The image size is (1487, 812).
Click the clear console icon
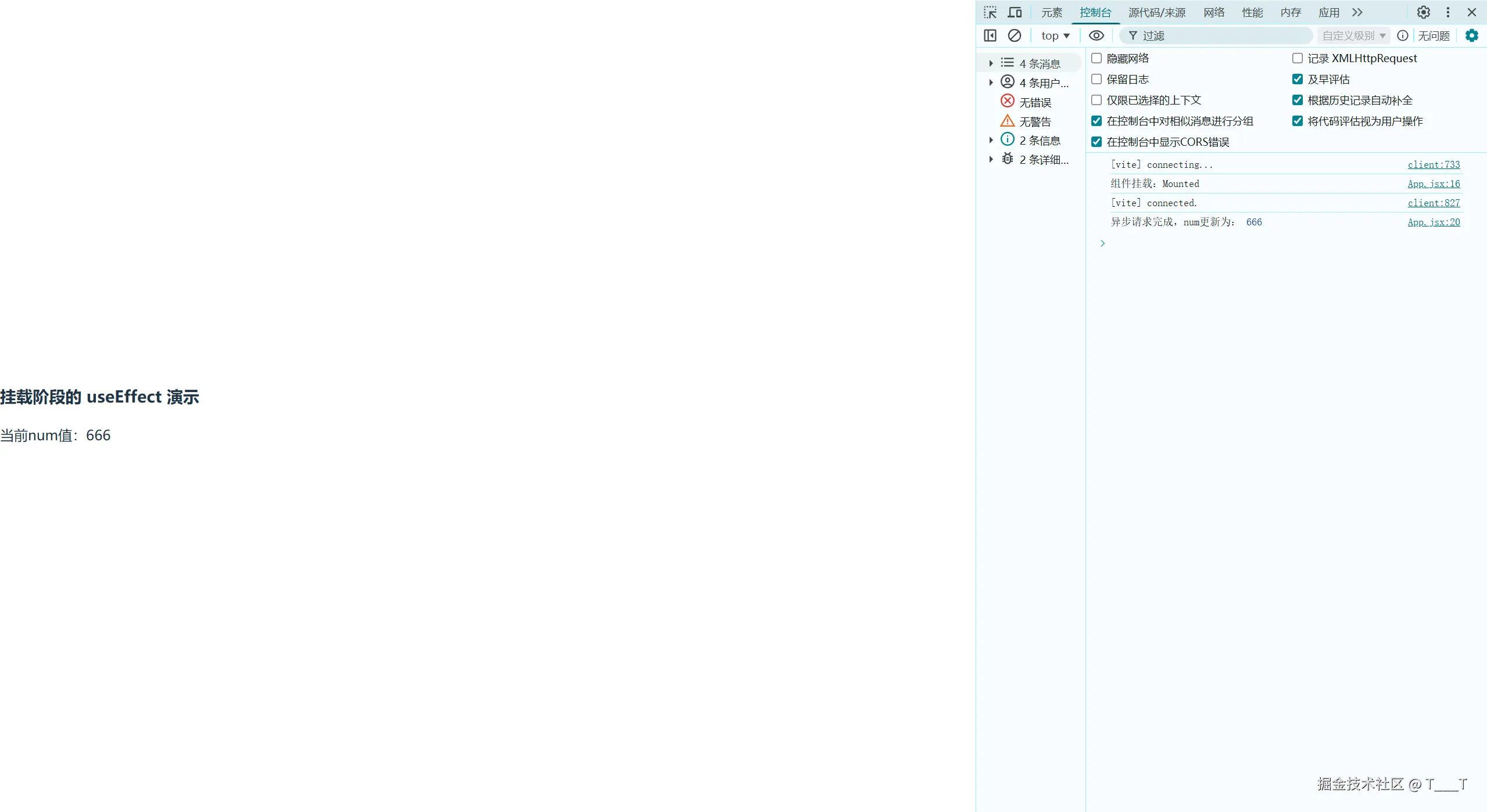coord(1014,35)
